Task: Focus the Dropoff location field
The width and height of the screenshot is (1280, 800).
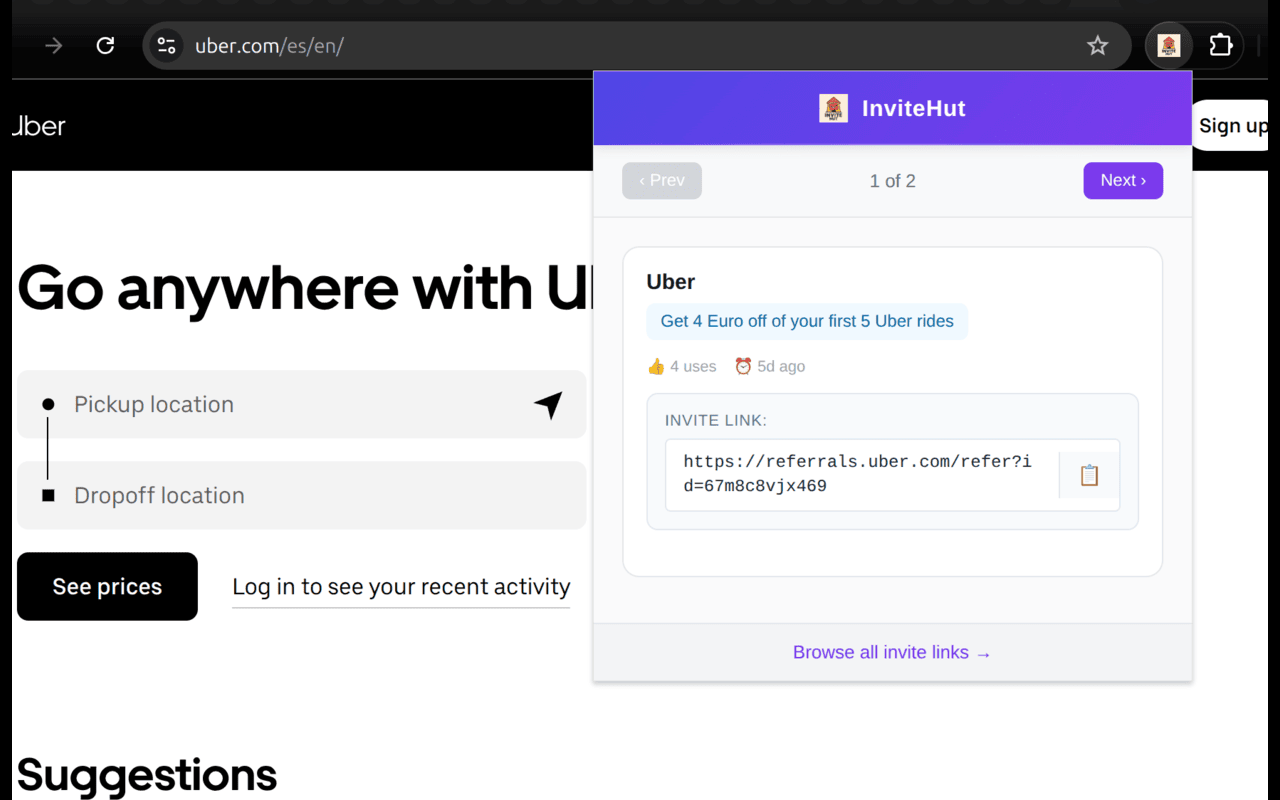Action: tap(301, 495)
